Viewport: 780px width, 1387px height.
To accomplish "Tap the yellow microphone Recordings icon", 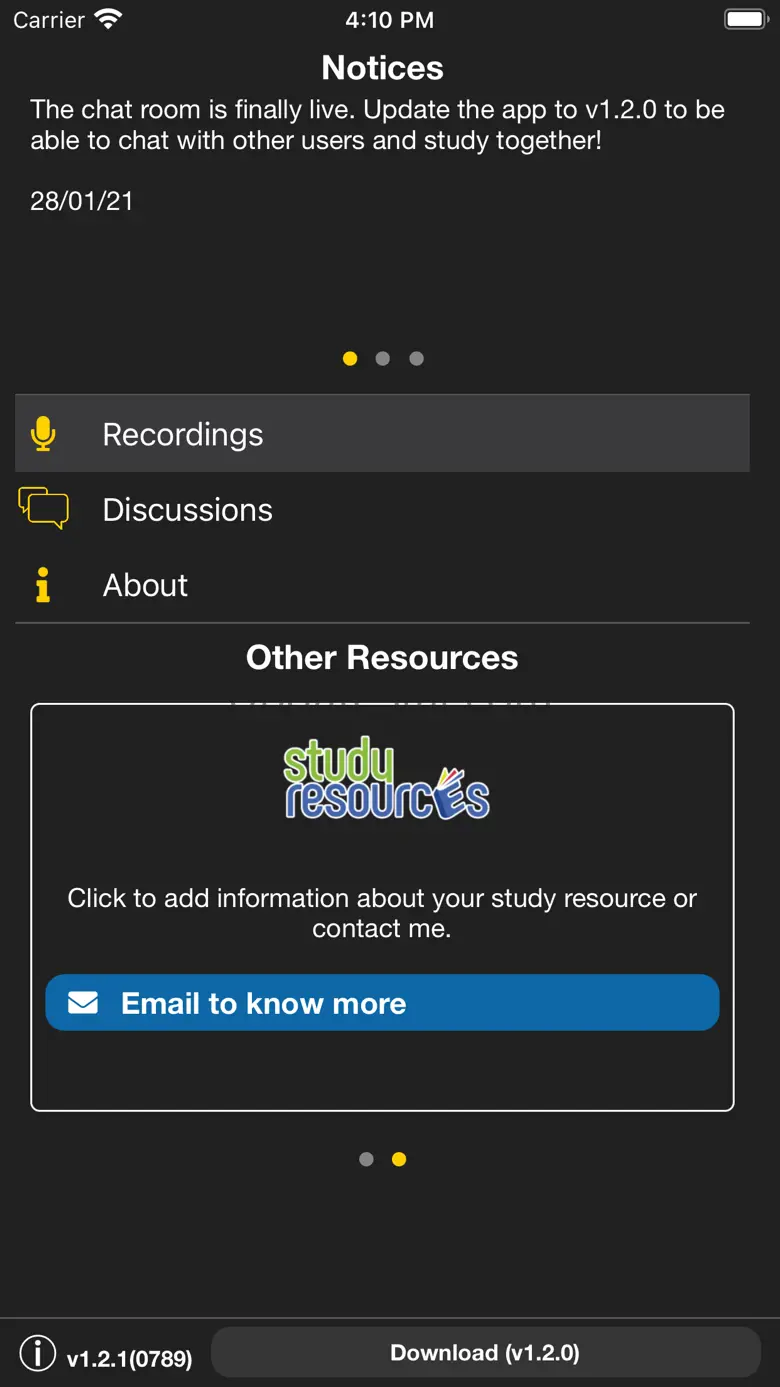I will (x=43, y=434).
